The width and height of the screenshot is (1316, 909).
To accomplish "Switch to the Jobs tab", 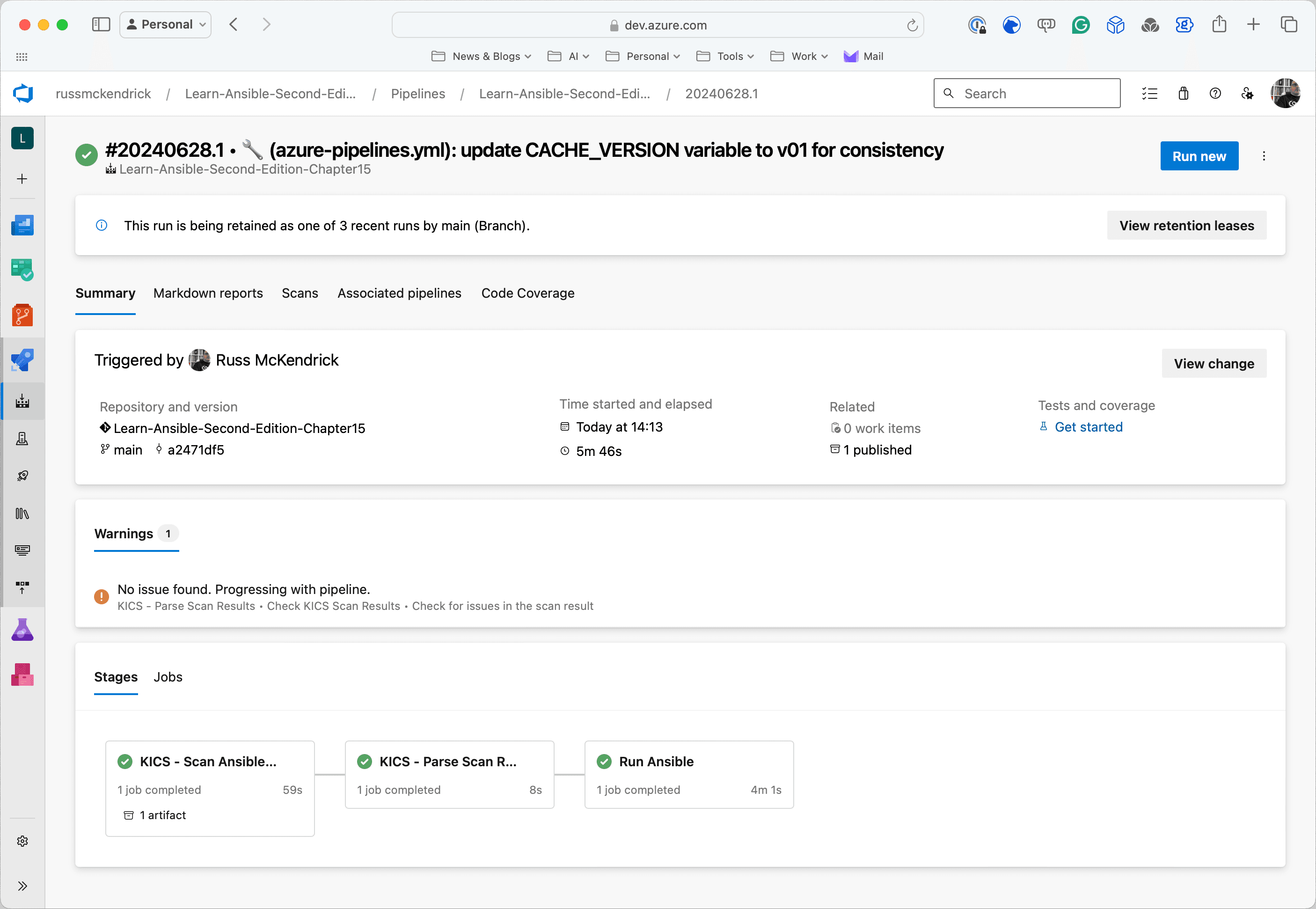I will click(x=168, y=677).
